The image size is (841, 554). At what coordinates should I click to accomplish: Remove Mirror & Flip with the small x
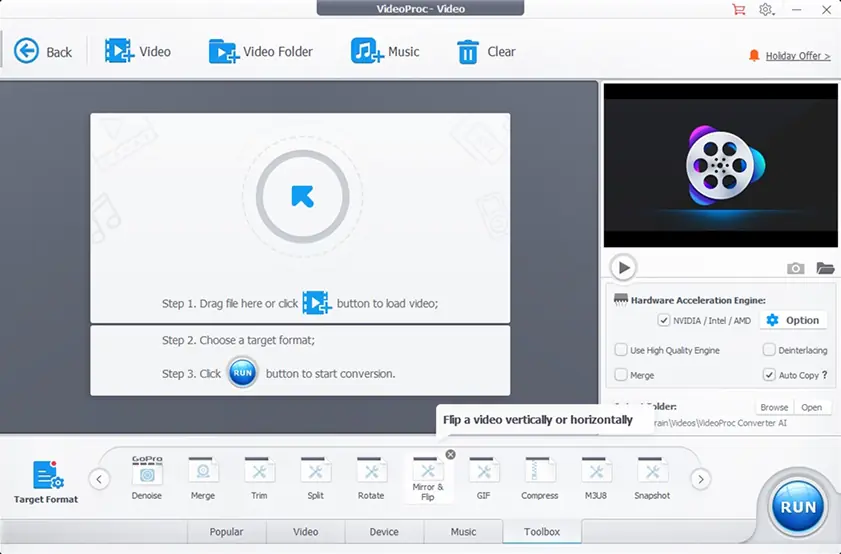[451, 454]
